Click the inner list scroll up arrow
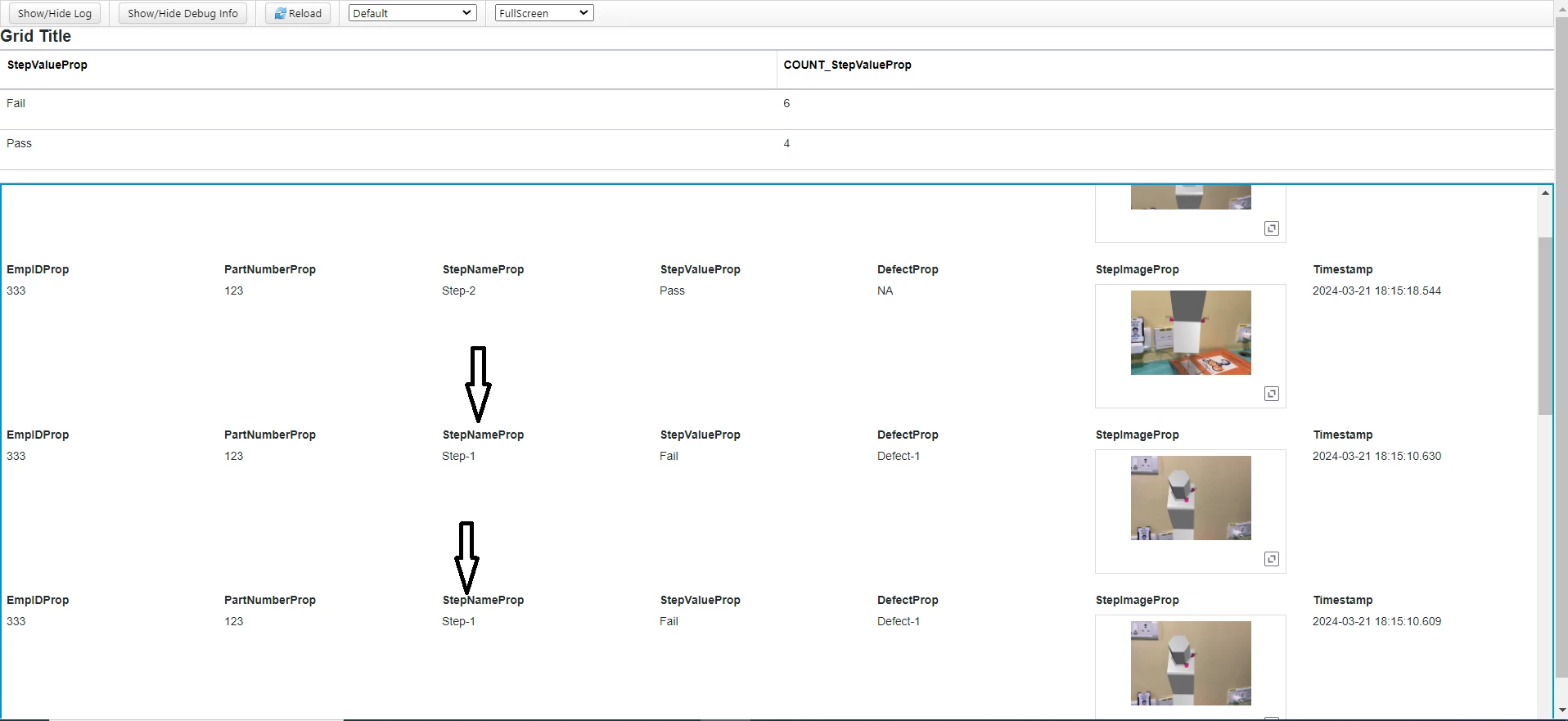The height and width of the screenshot is (721, 1568). [x=1545, y=193]
